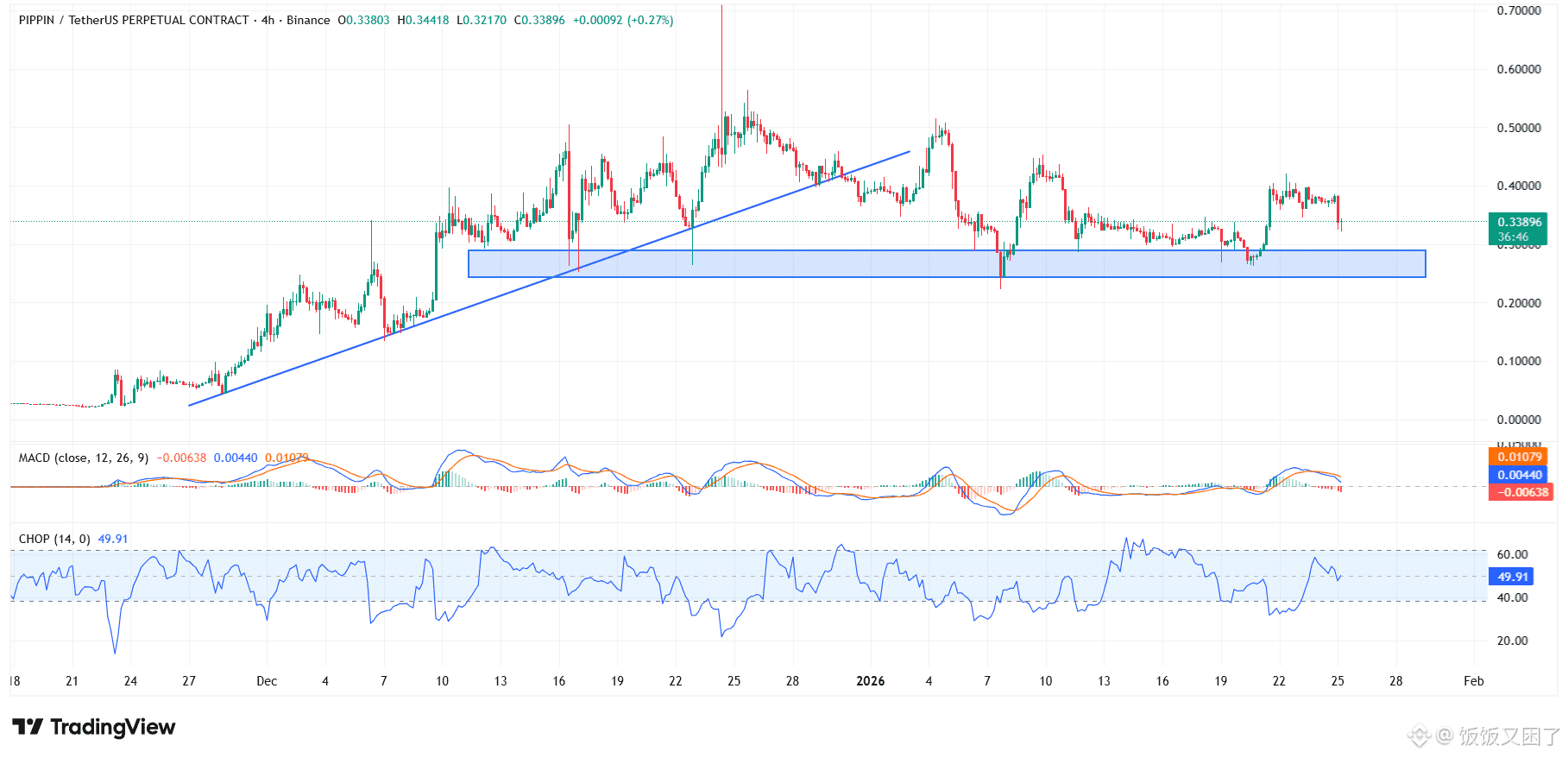The image size is (1568, 758).
Task: Click the close value C0.33896
Action: point(539,20)
